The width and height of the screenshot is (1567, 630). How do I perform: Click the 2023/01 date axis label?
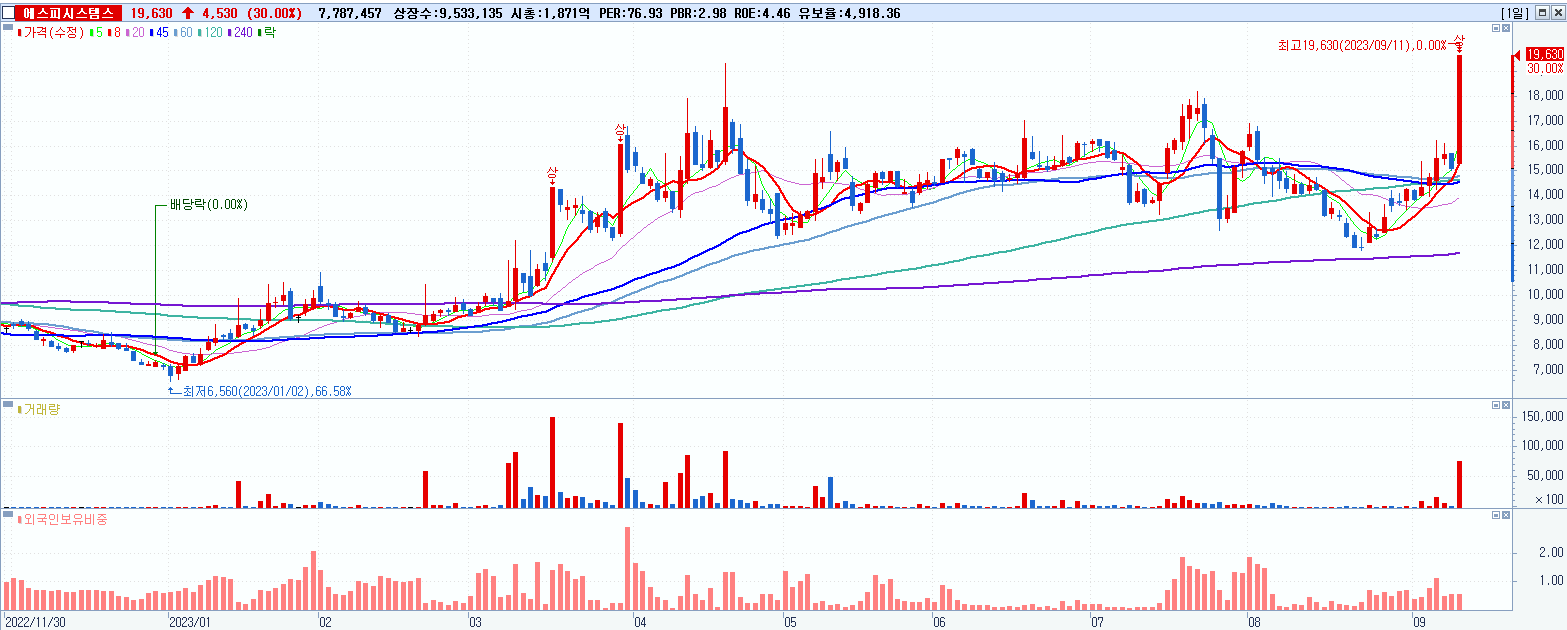[189, 622]
